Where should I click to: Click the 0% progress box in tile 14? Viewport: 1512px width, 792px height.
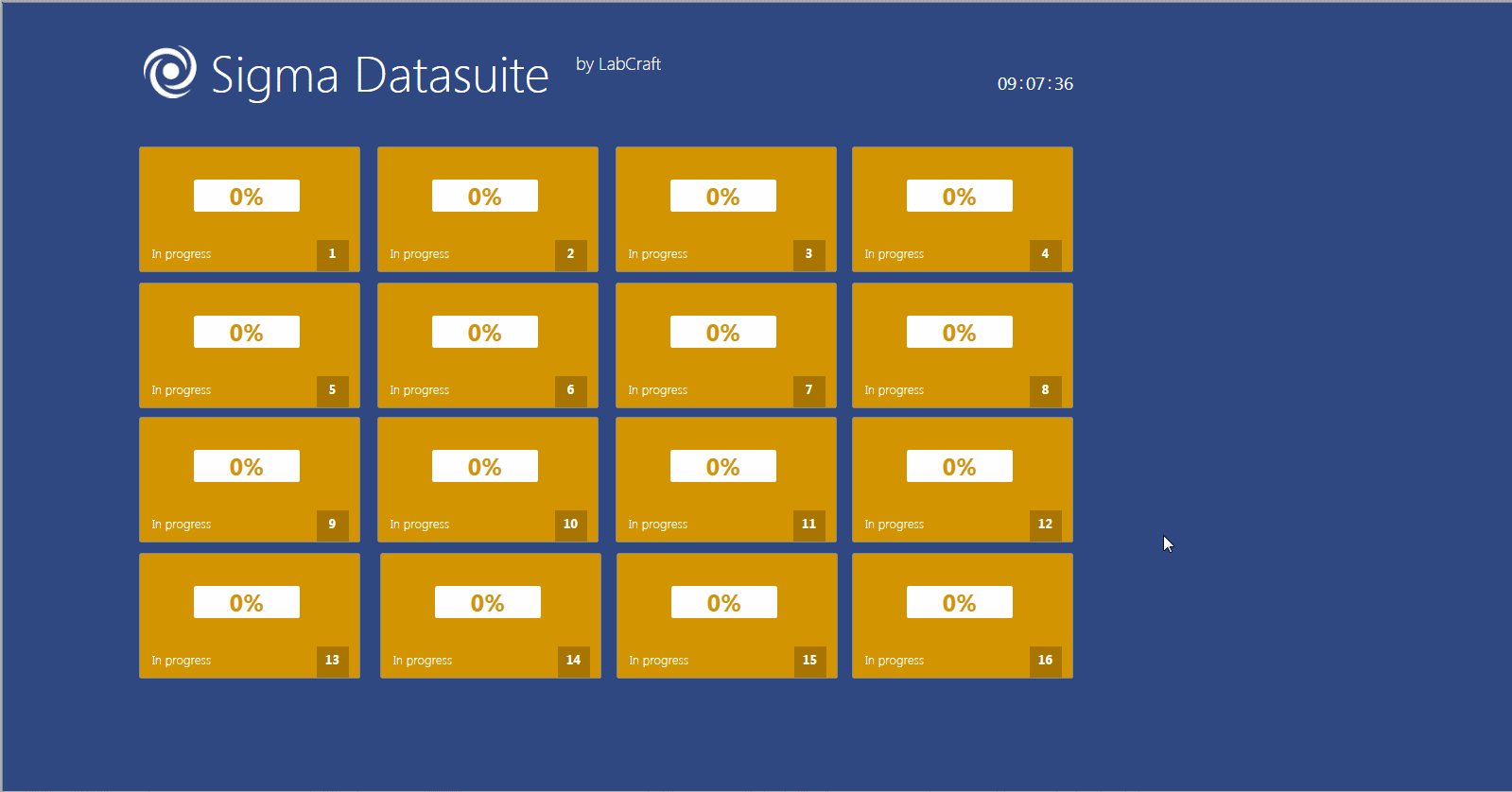pyautogui.click(x=488, y=602)
